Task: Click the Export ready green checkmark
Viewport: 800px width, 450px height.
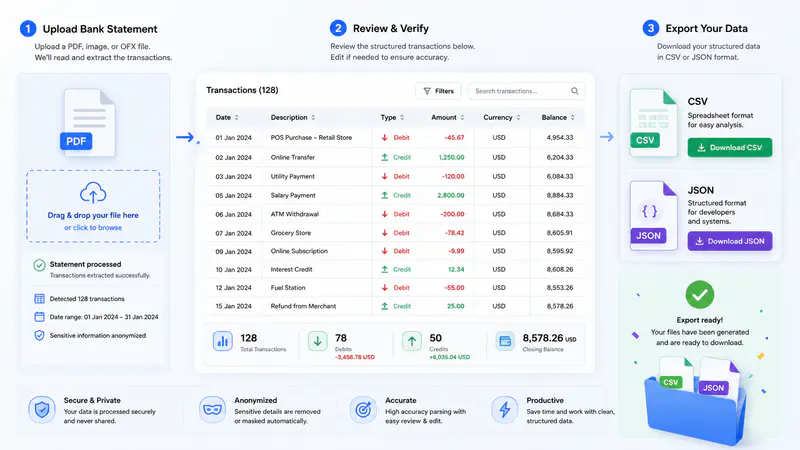Action: coord(699,294)
